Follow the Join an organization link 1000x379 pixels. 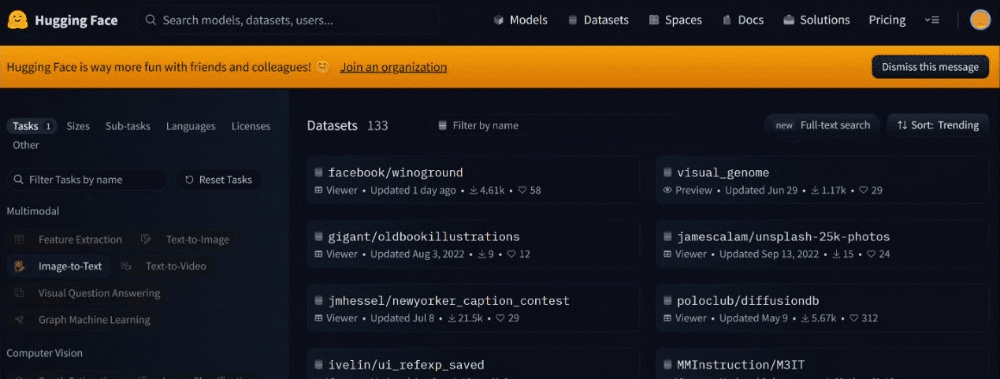[x=393, y=67]
